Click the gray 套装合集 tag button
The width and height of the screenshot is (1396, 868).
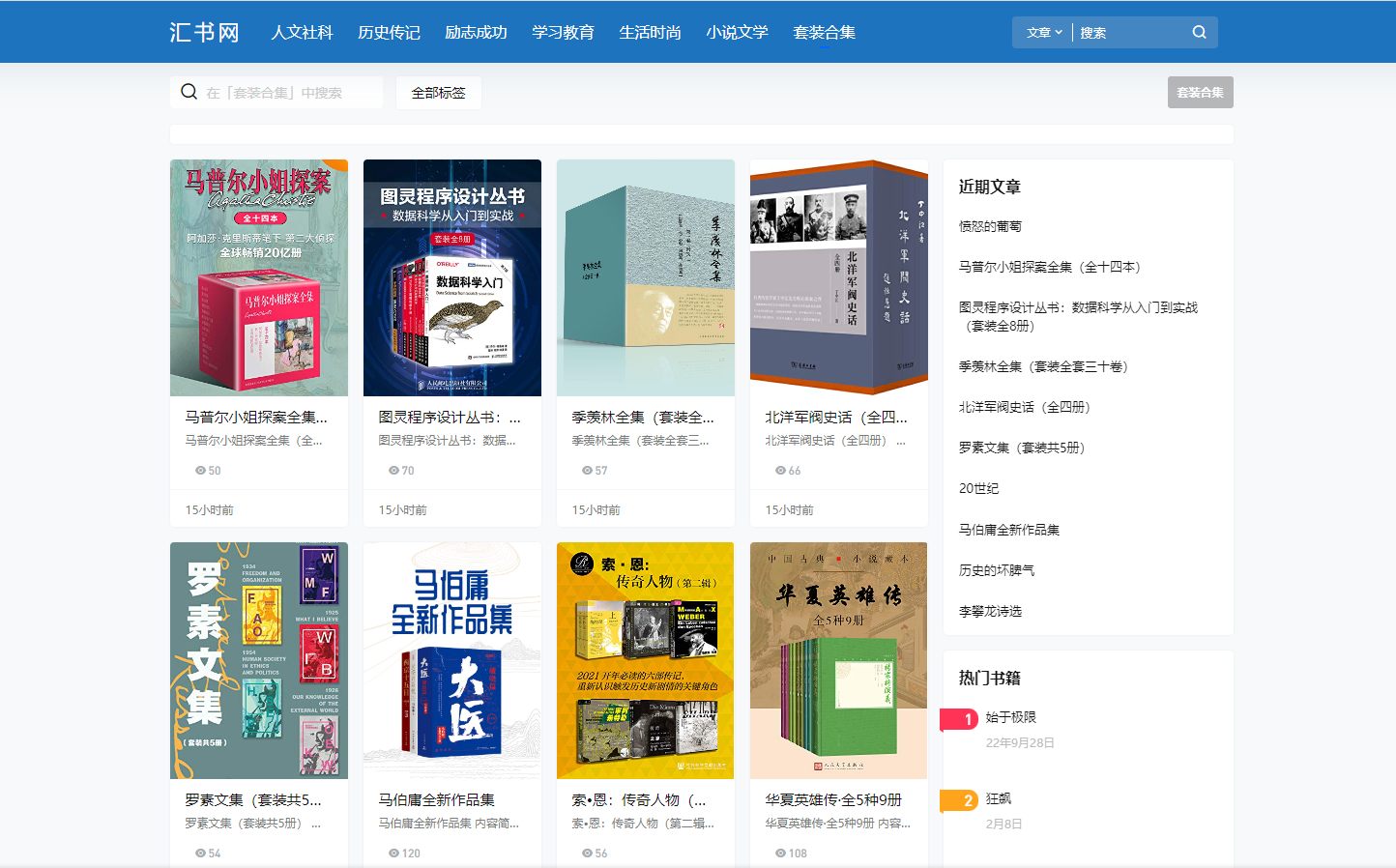1200,93
